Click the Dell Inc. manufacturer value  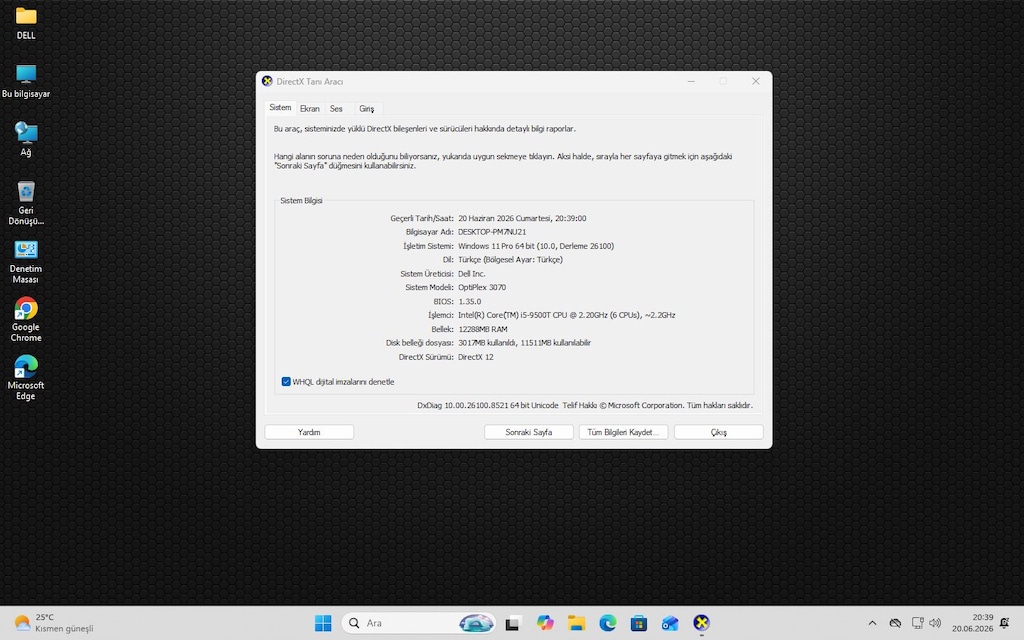pyautogui.click(x=472, y=274)
